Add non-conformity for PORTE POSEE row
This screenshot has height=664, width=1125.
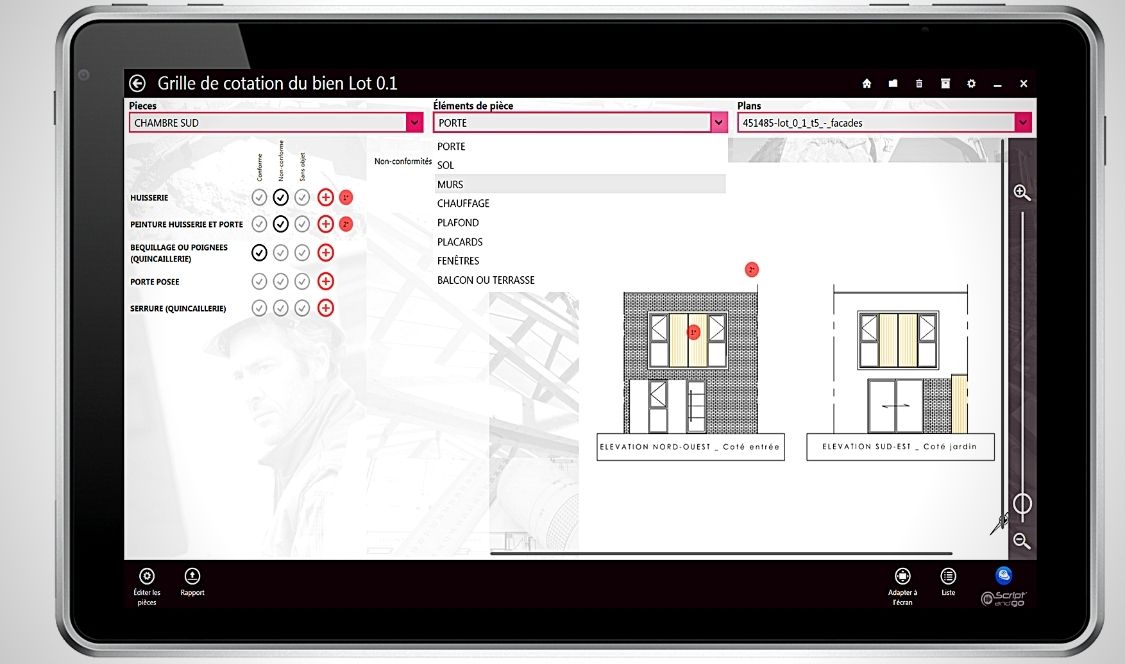pos(325,282)
